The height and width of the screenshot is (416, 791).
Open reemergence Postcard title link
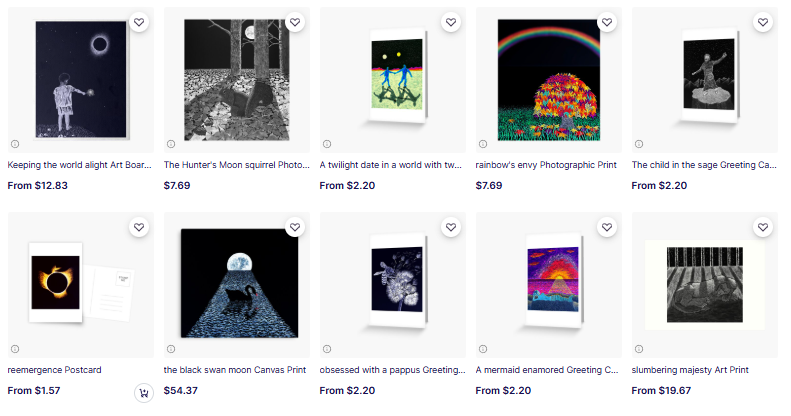pos(54,370)
